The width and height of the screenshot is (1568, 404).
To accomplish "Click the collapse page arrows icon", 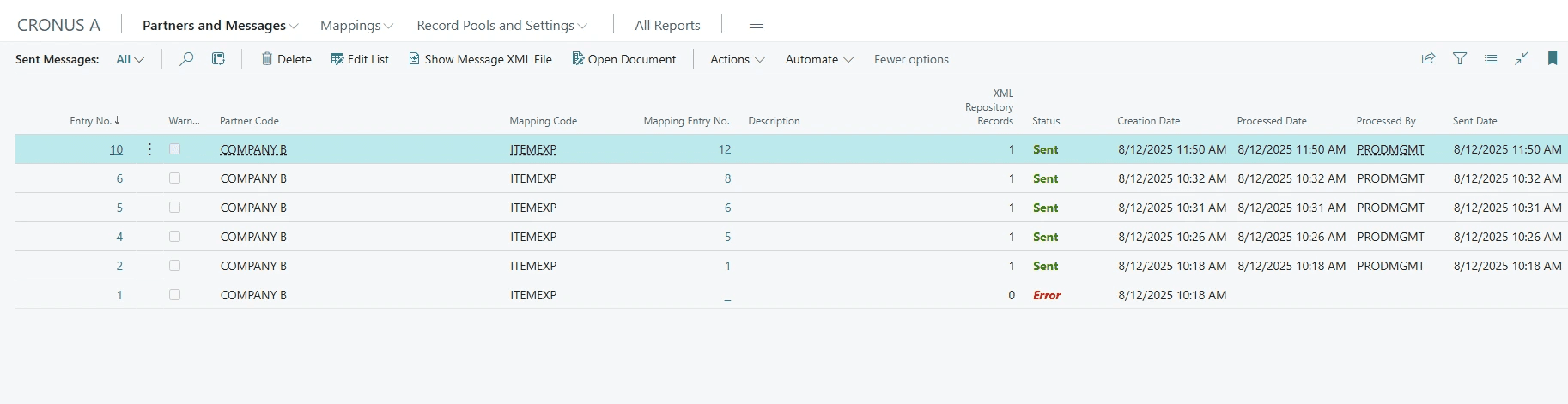I will click(1522, 58).
